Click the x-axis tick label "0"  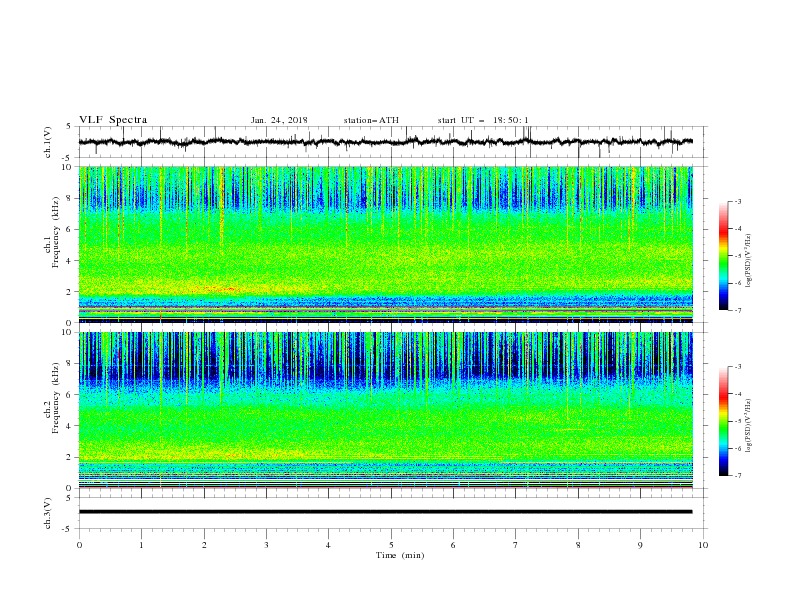[x=79, y=545]
